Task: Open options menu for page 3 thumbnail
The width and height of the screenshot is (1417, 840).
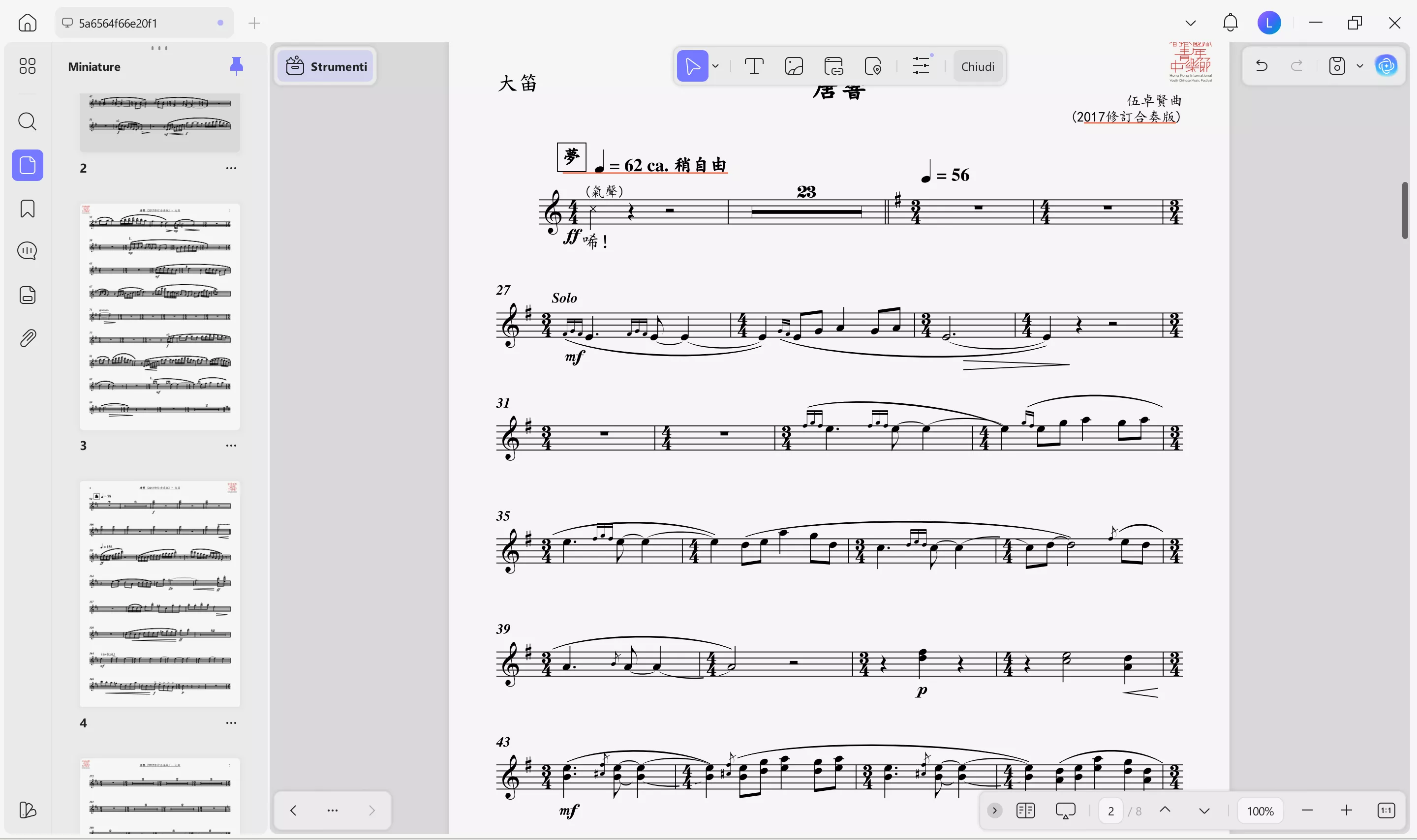Action: pos(231,445)
